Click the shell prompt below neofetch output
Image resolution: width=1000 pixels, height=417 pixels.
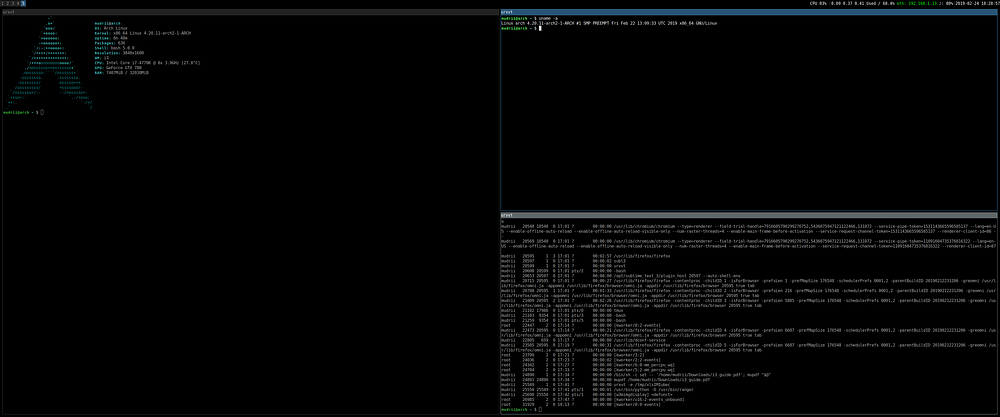(x=23, y=112)
